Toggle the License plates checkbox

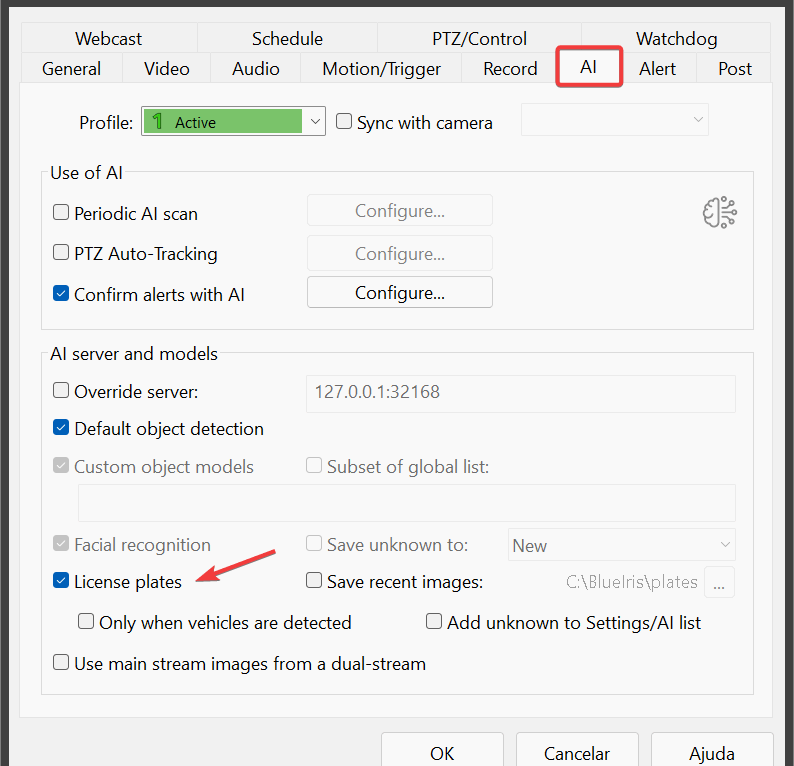[61, 581]
